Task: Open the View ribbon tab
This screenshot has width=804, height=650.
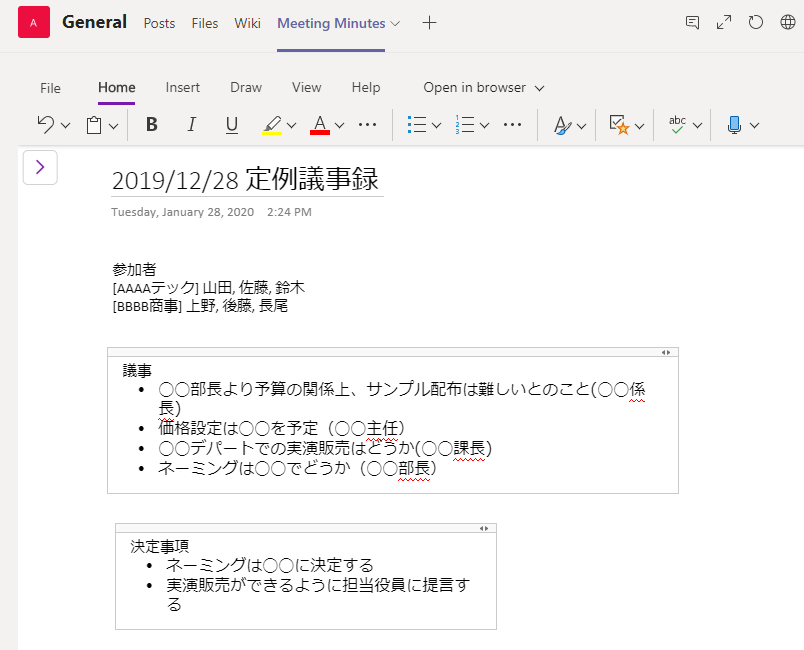Action: pyautogui.click(x=307, y=88)
